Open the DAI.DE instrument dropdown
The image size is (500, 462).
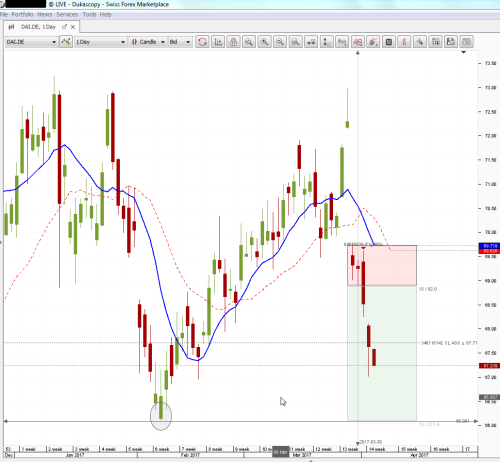[31, 42]
